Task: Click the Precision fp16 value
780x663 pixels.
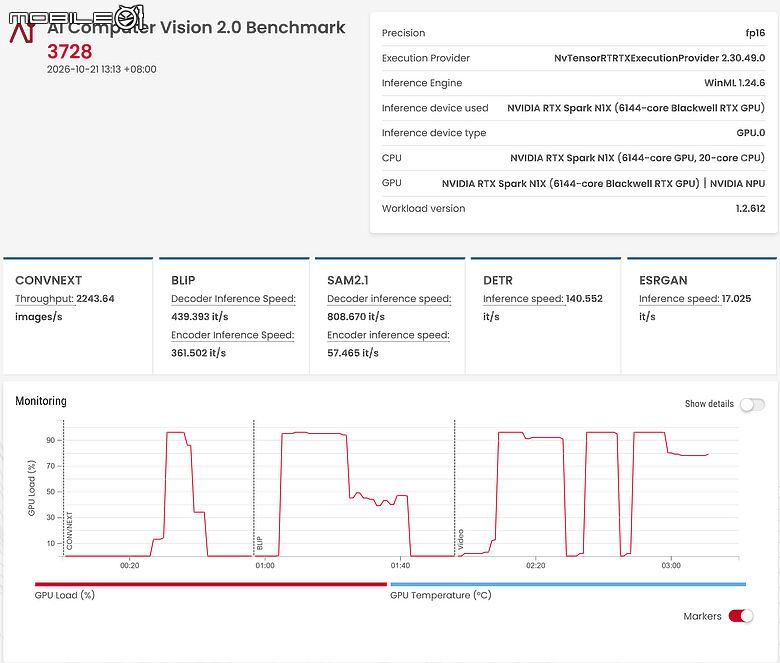Action: point(755,33)
